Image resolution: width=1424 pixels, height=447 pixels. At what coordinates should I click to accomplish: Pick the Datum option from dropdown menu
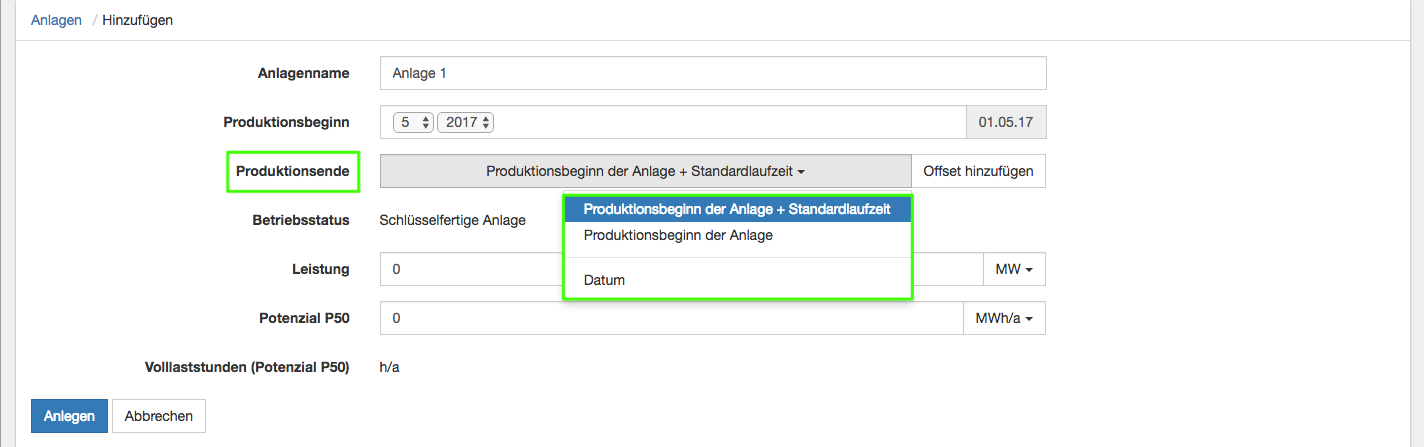(604, 280)
